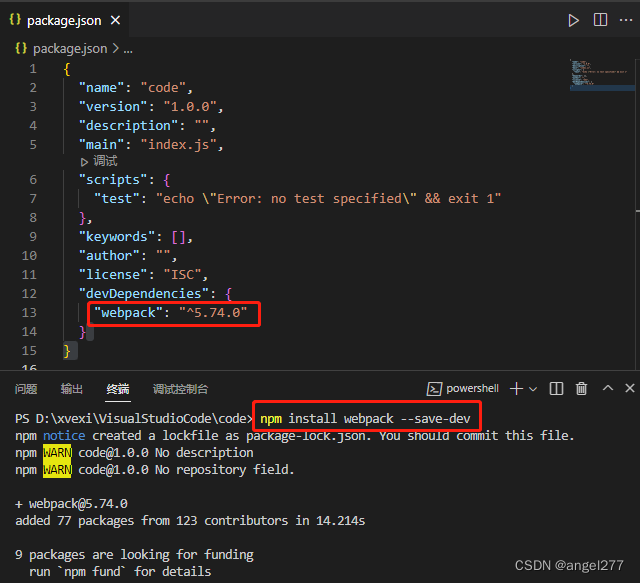The image size is (640, 583).
Task: Switch to the 输出 output panel tab
Action: [x=71, y=389]
